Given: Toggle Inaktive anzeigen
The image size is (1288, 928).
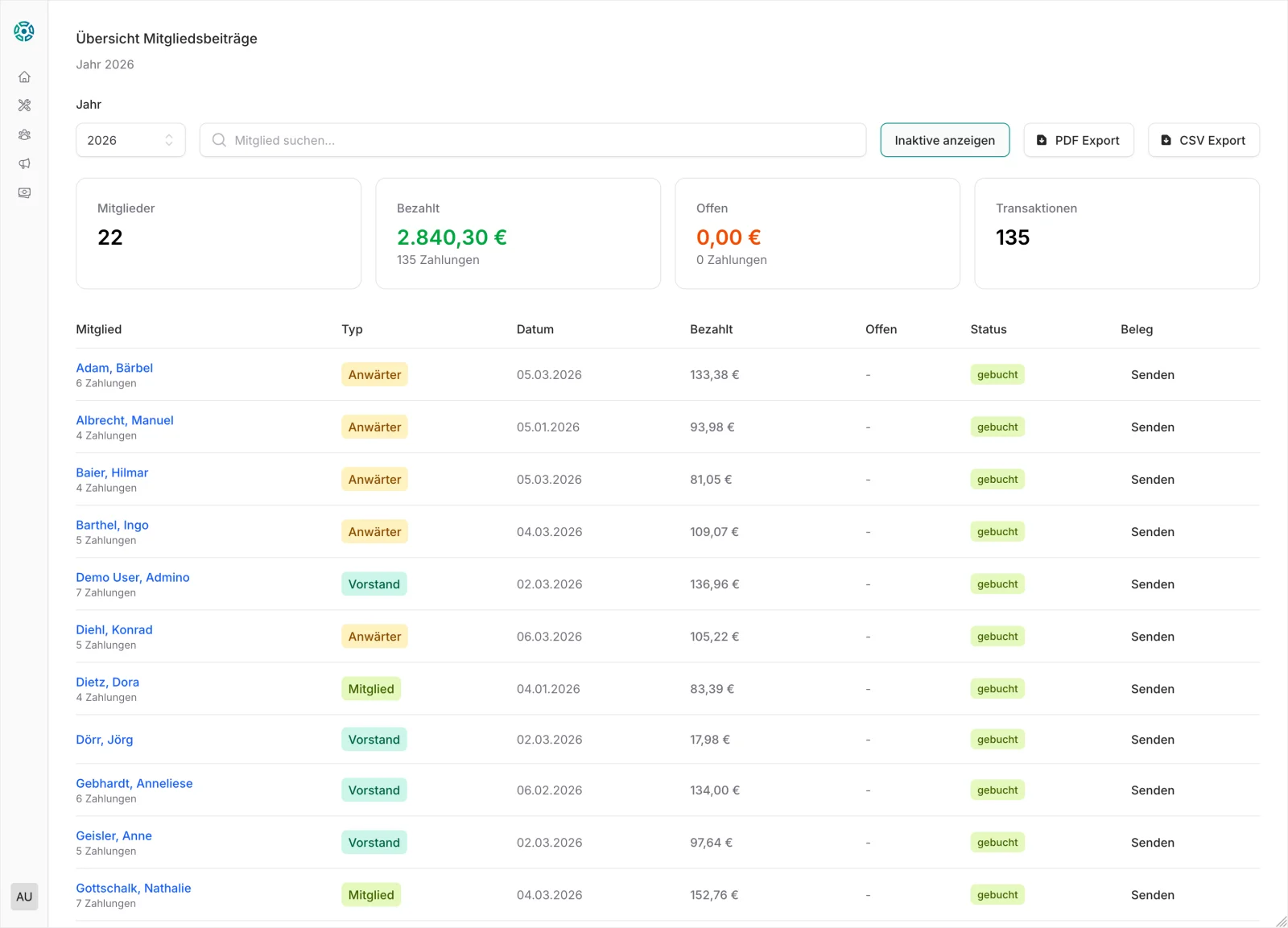Looking at the screenshot, I should point(944,140).
